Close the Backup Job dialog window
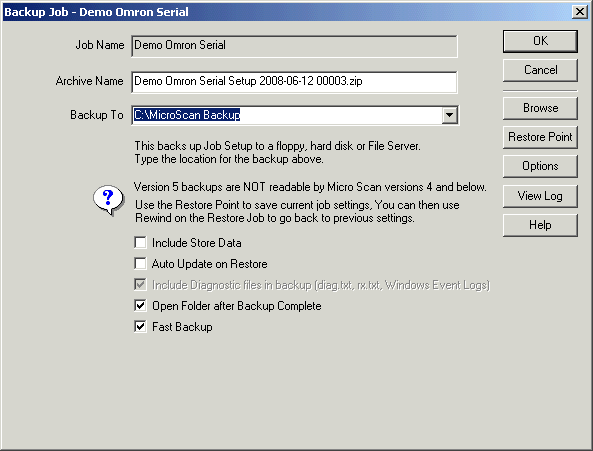Viewport: 593px width, 451px height. (x=580, y=12)
